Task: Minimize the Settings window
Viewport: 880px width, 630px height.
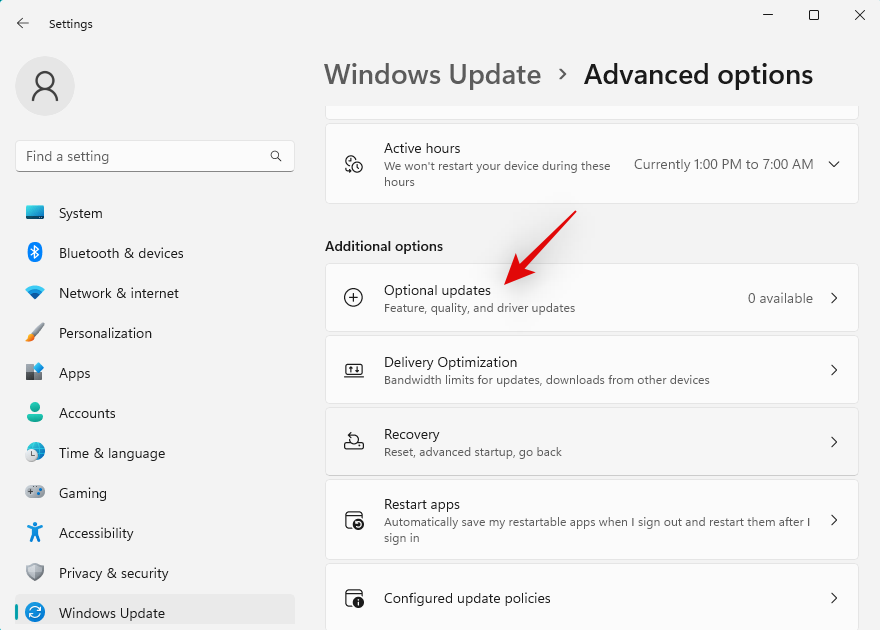Action: pos(768,15)
